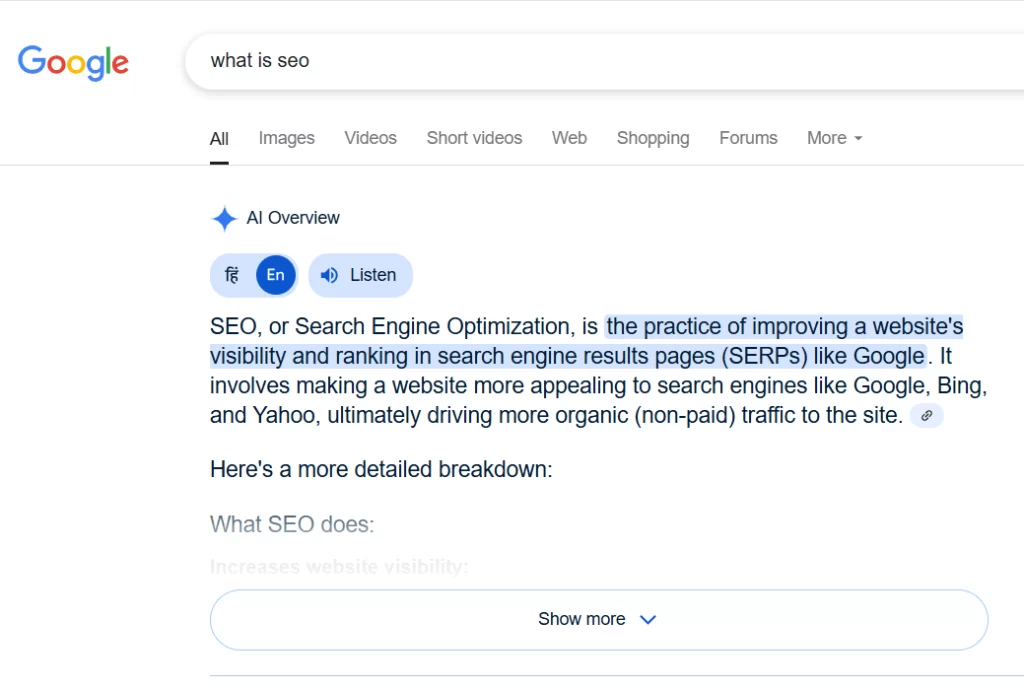Click the AI Overview sparkle icon

point(224,219)
